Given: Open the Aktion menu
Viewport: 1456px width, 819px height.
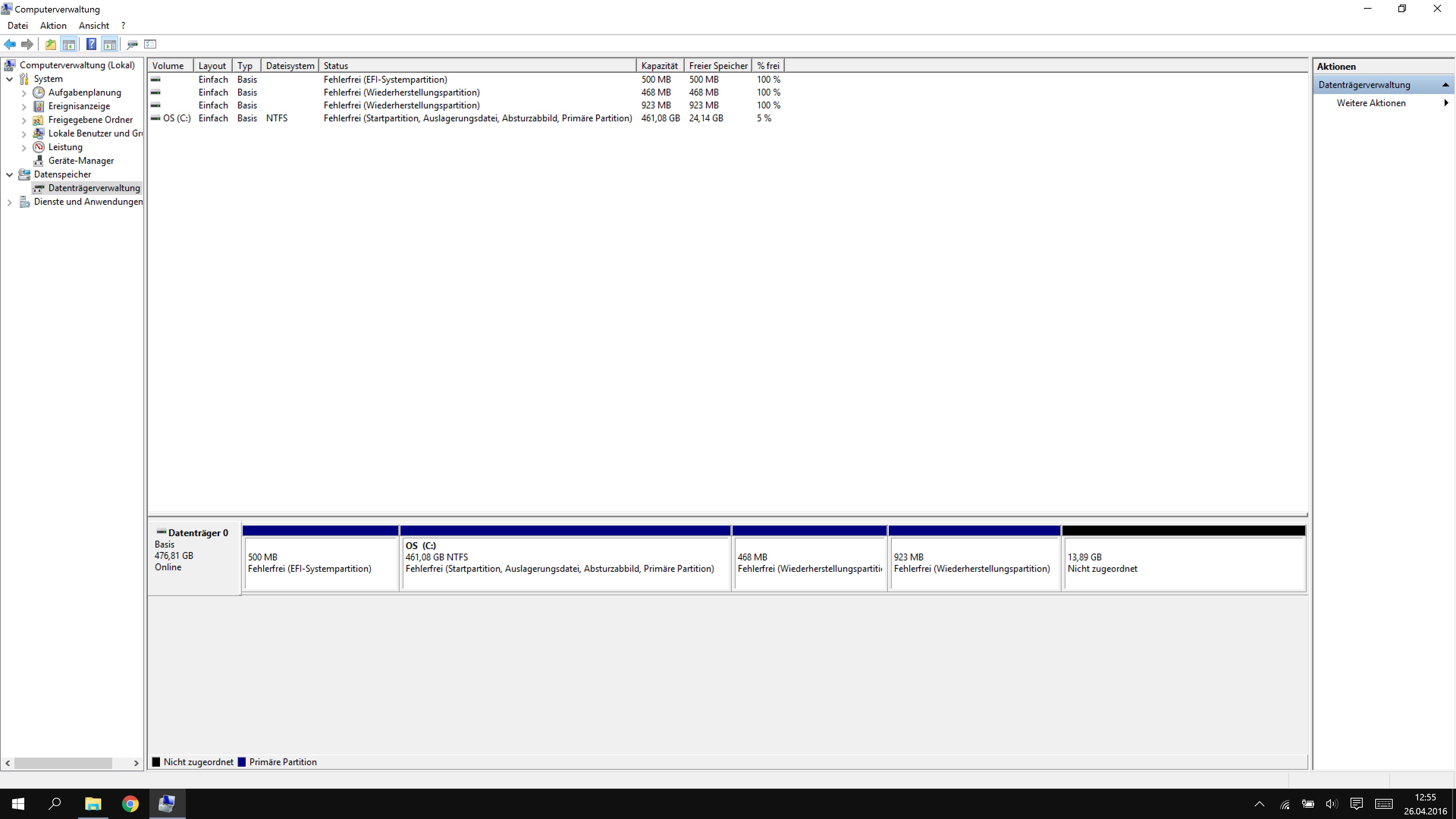Looking at the screenshot, I should [x=53, y=25].
